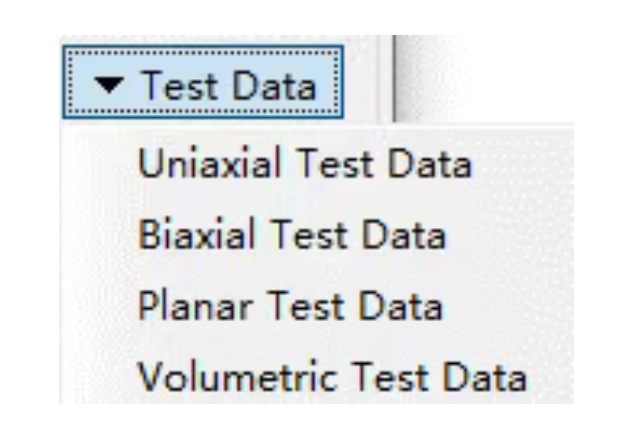Choose the third Test Data menu item

coord(289,307)
